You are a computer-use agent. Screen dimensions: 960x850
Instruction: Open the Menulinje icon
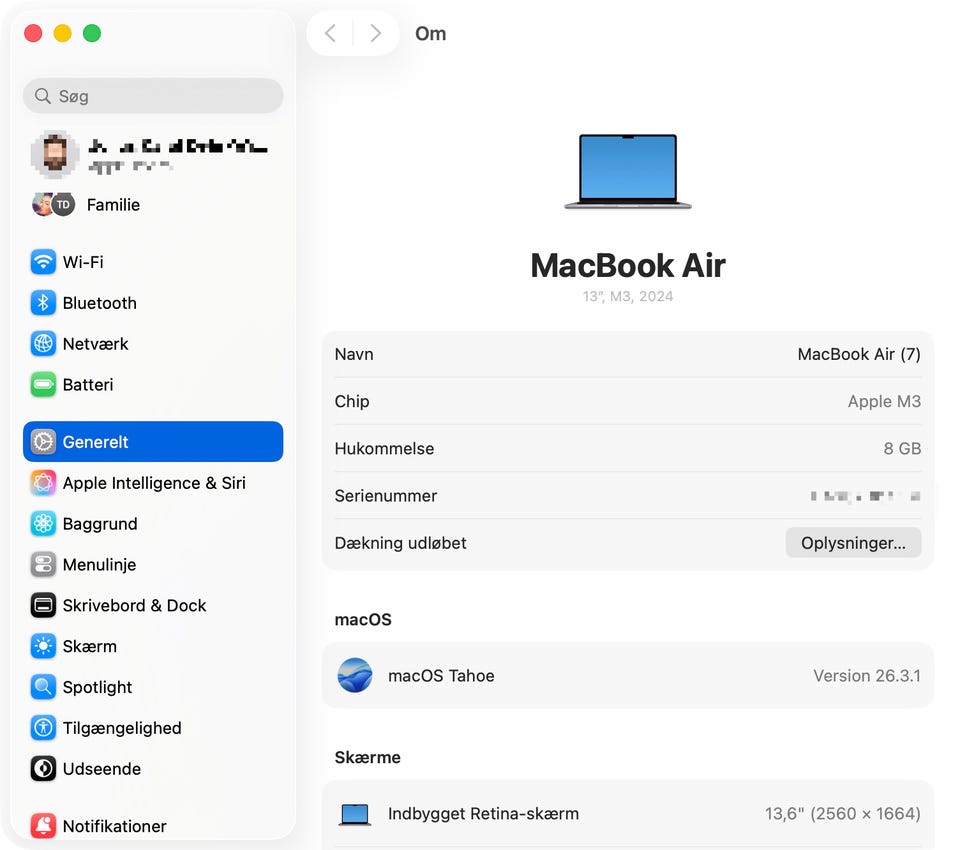43,565
